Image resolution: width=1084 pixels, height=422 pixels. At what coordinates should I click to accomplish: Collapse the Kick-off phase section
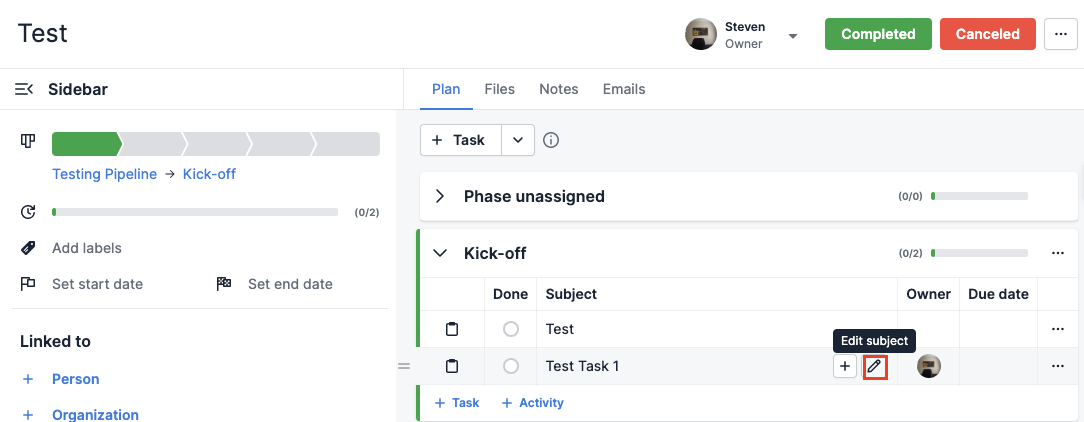pos(440,253)
